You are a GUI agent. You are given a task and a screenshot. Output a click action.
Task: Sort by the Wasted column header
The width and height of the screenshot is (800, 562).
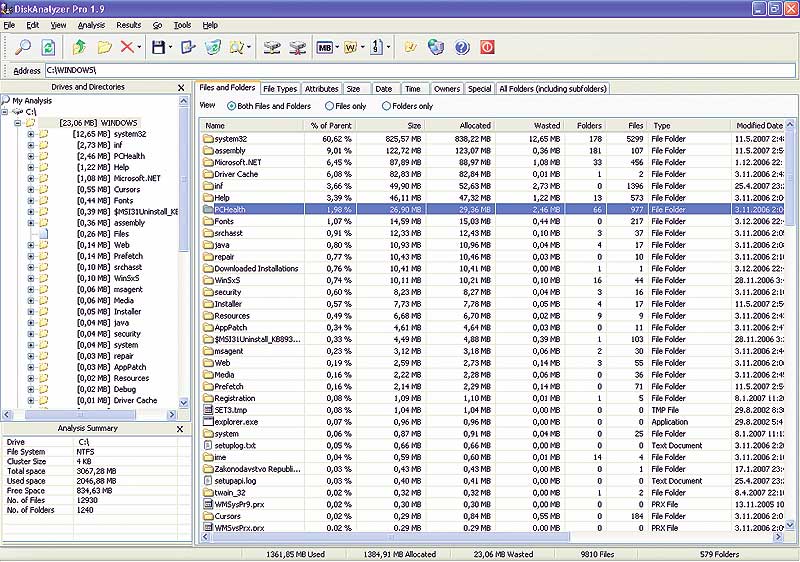pyautogui.click(x=529, y=125)
